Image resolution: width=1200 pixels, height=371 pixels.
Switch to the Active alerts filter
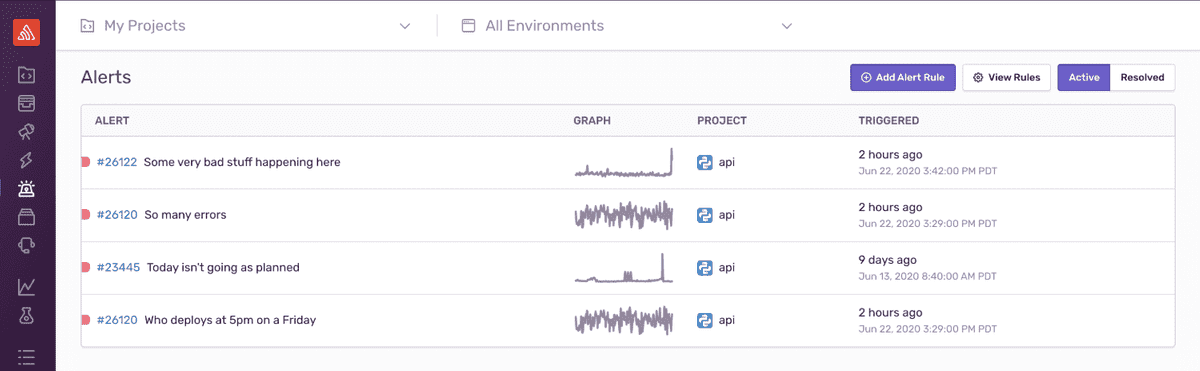coord(1084,78)
